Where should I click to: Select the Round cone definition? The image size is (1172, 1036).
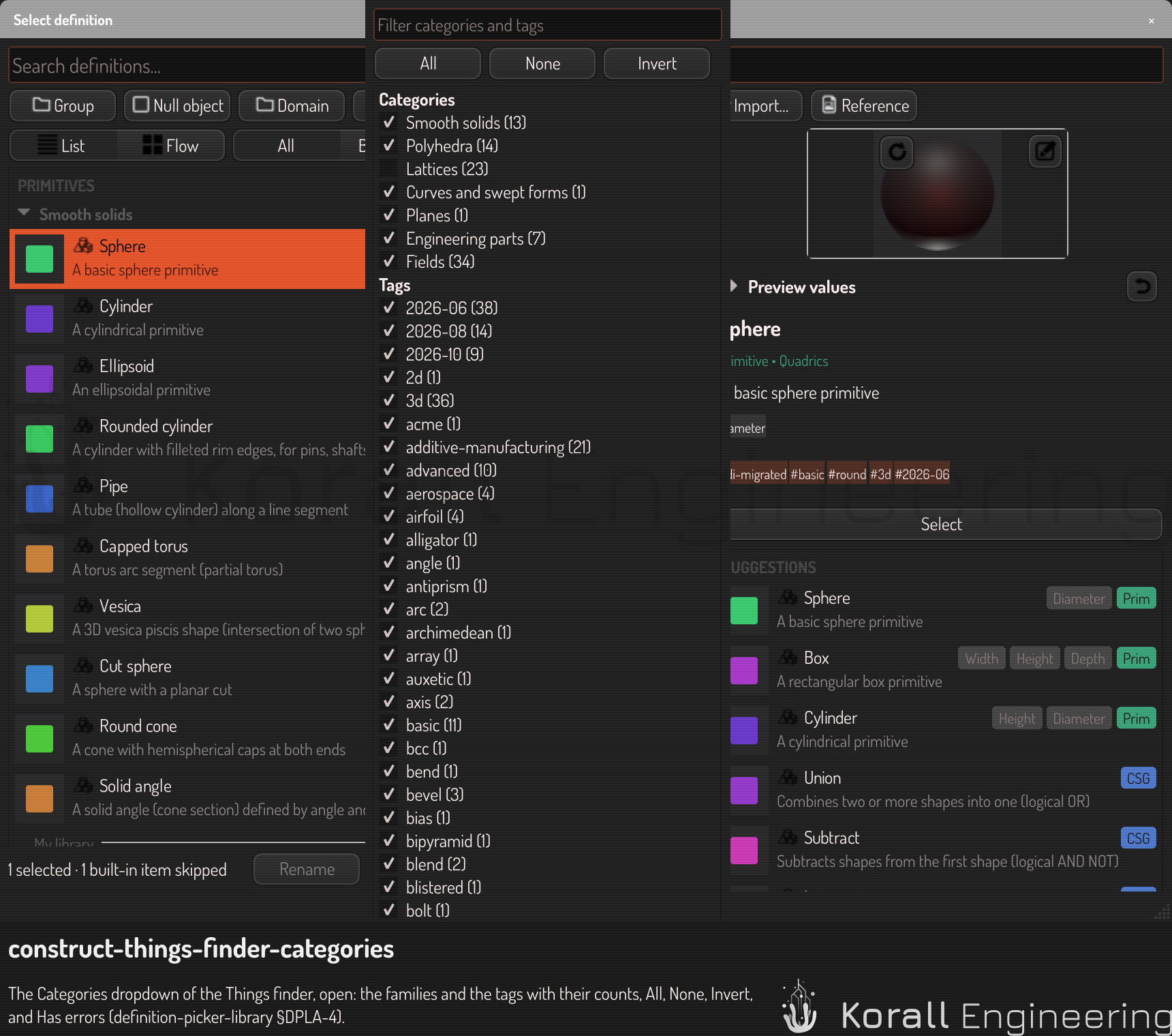click(187, 739)
